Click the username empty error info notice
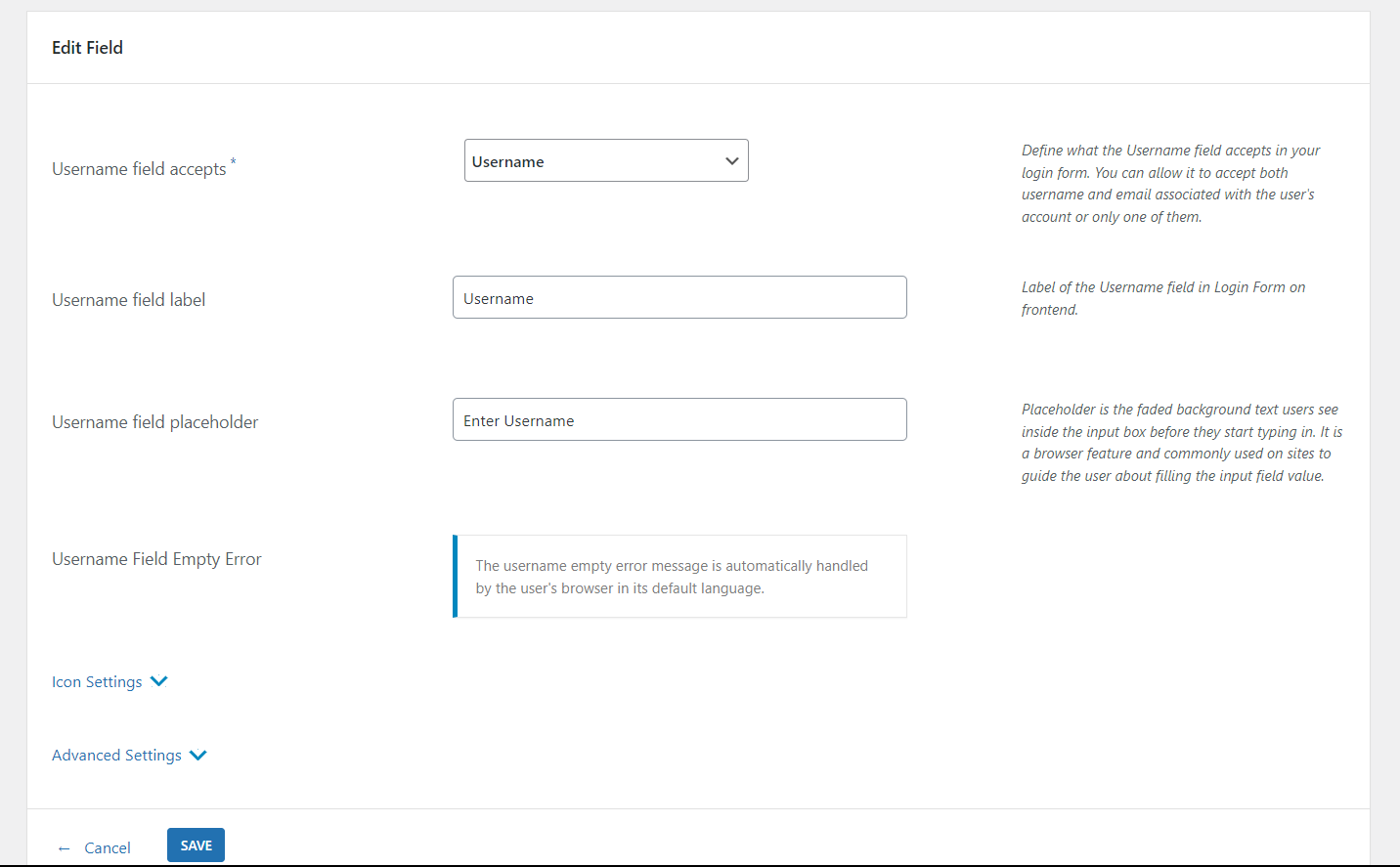The width and height of the screenshot is (1400, 867). click(x=679, y=576)
